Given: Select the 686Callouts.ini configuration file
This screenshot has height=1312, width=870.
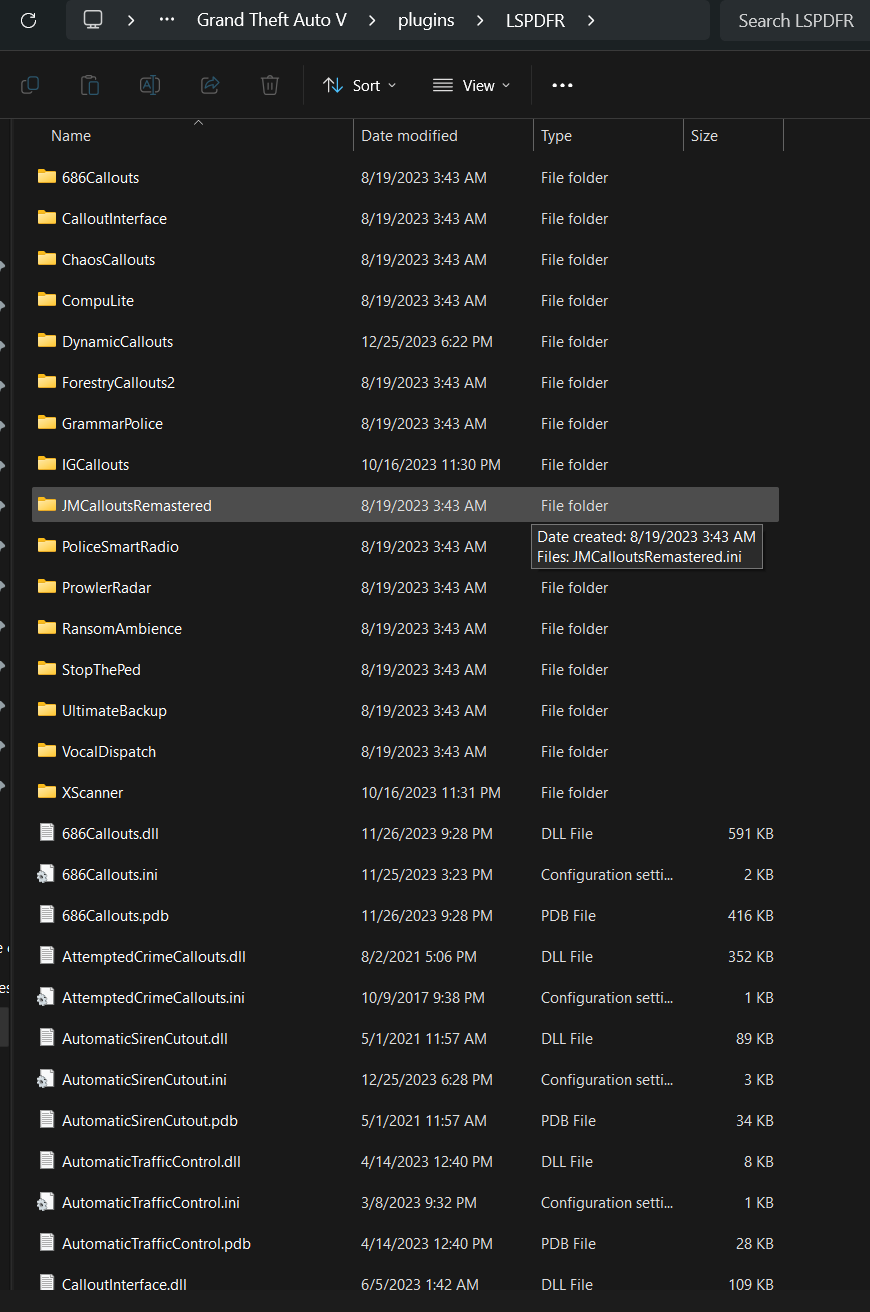Looking at the screenshot, I should pyautogui.click(x=109, y=875).
